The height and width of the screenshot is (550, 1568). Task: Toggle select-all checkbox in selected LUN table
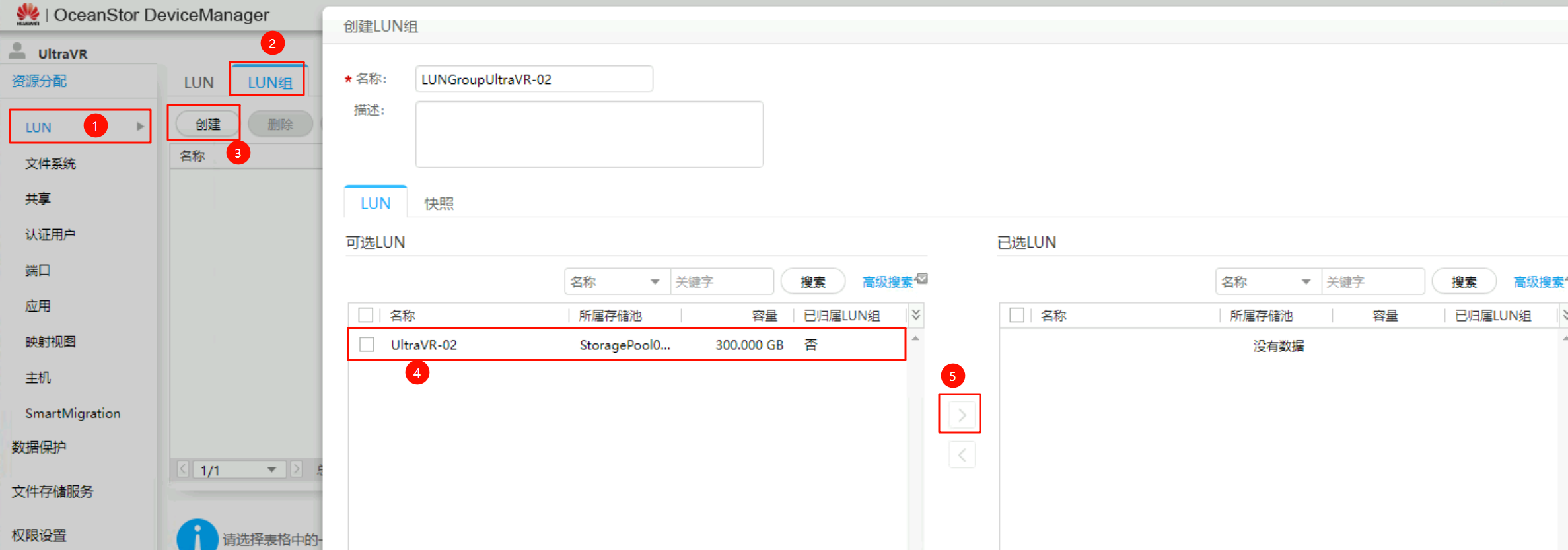tap(1017, 315)
